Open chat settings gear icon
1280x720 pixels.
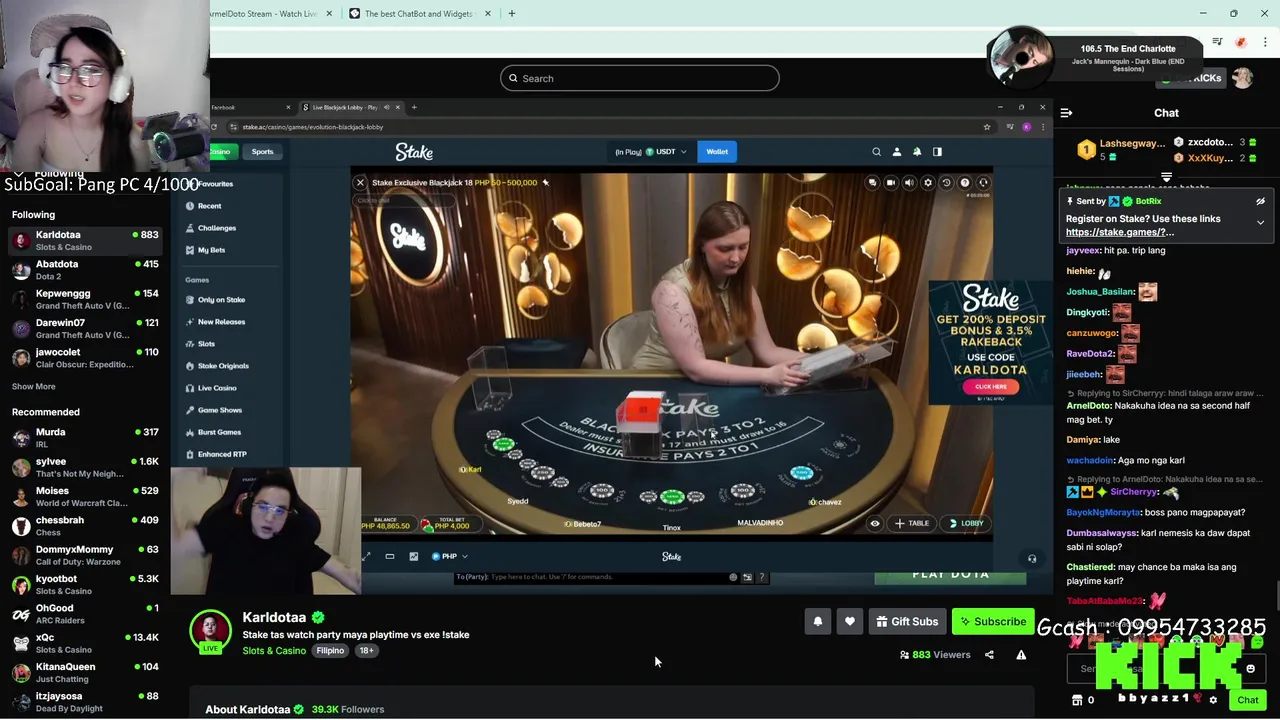(1213, 700)
